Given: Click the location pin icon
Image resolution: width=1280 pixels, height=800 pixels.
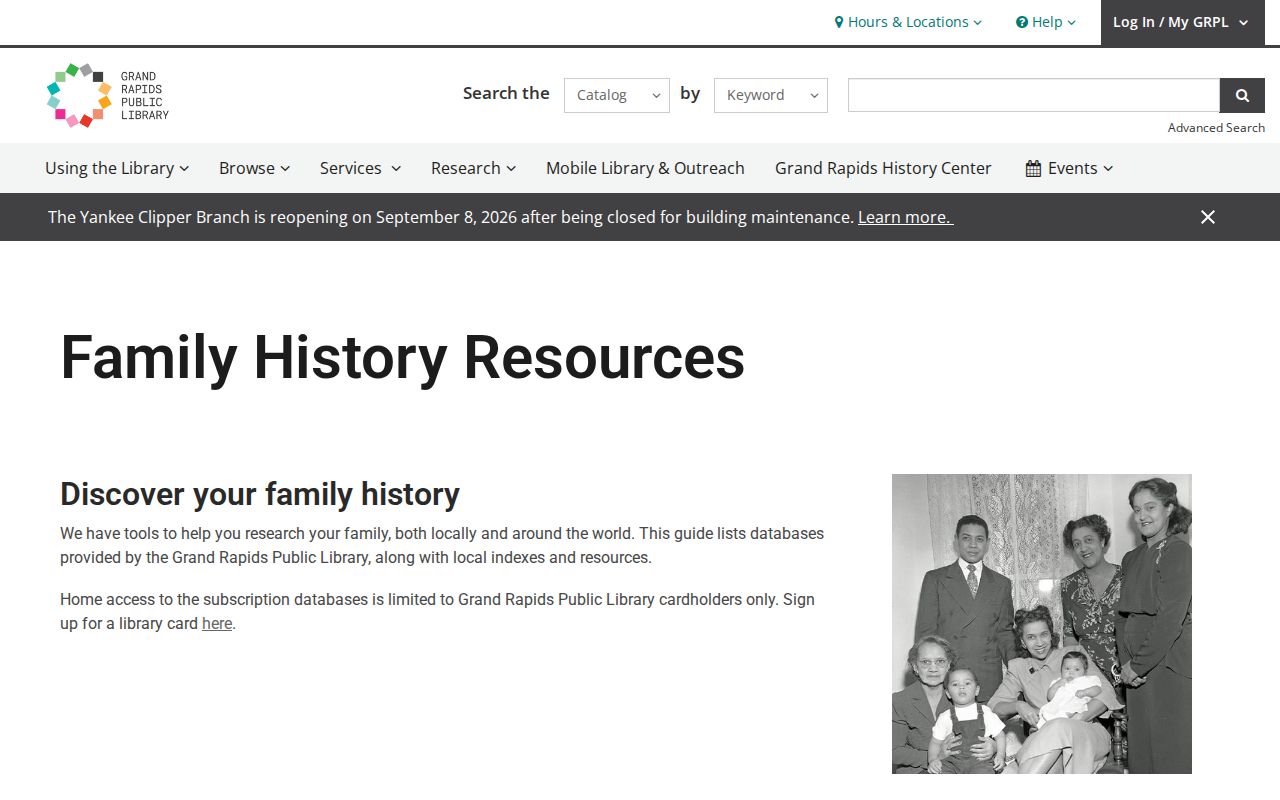Looking at the screenshot, I should [x=839, y=22].
